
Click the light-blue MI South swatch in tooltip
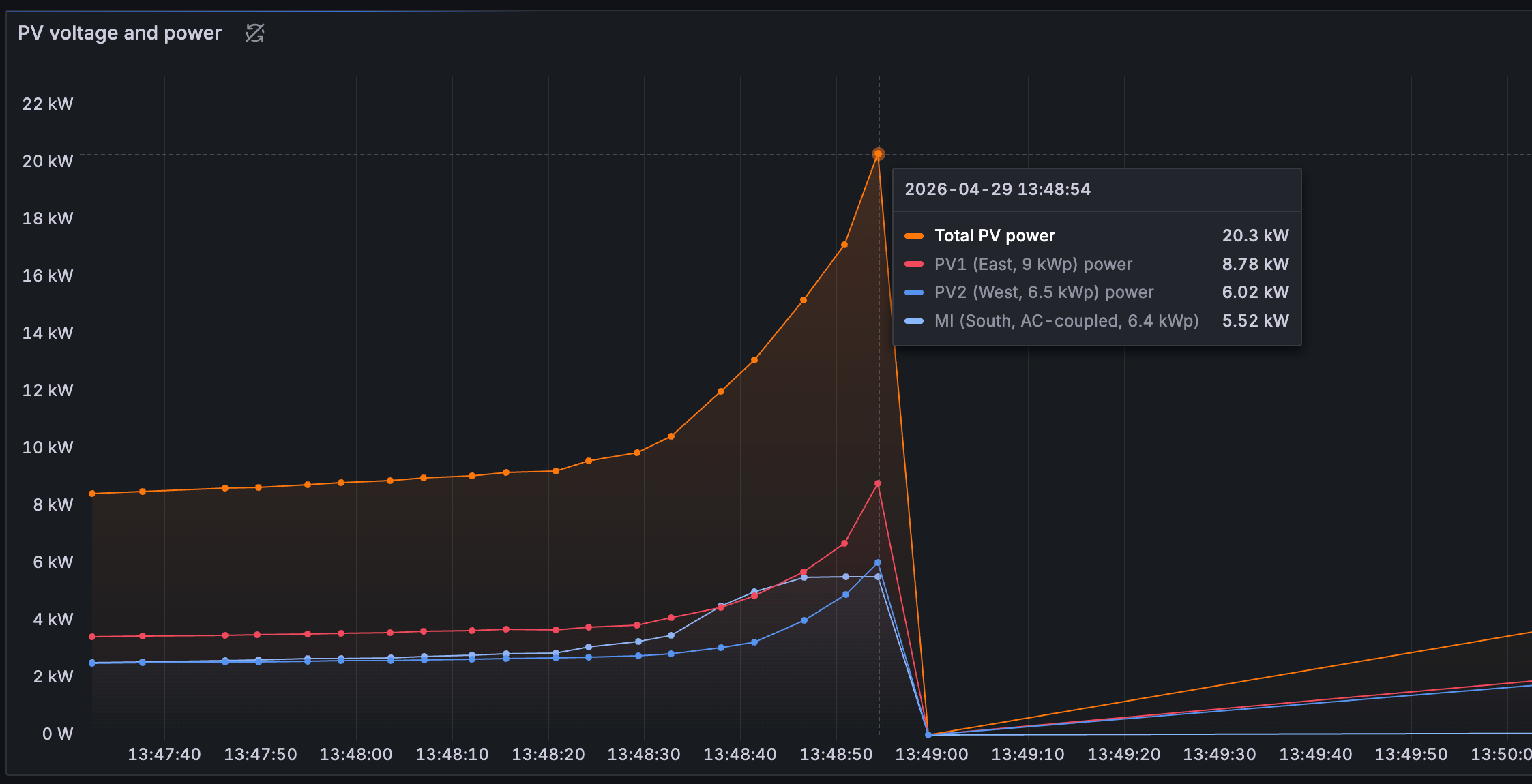point(913,321)
